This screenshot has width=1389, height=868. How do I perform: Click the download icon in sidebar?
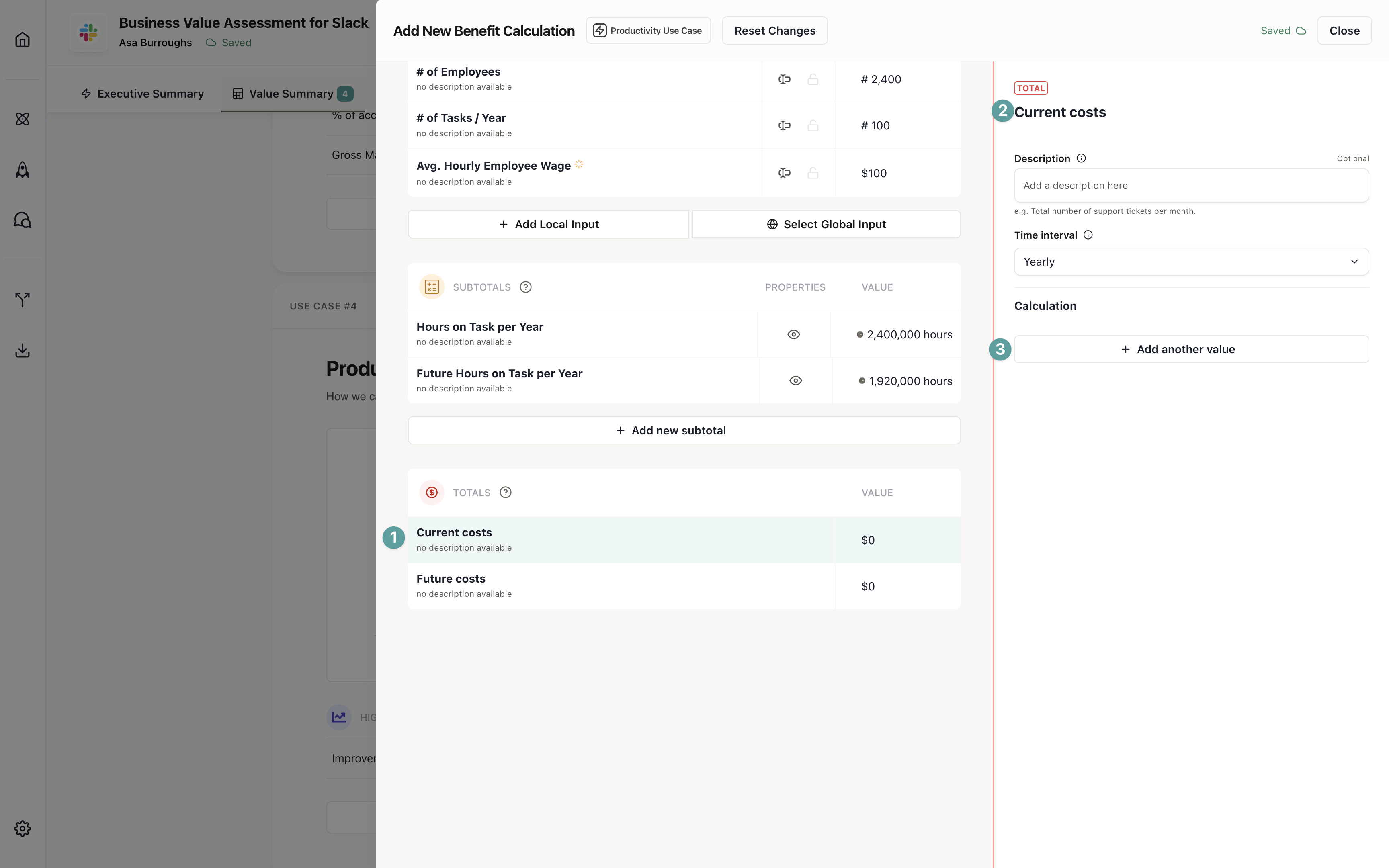[23, 350]
